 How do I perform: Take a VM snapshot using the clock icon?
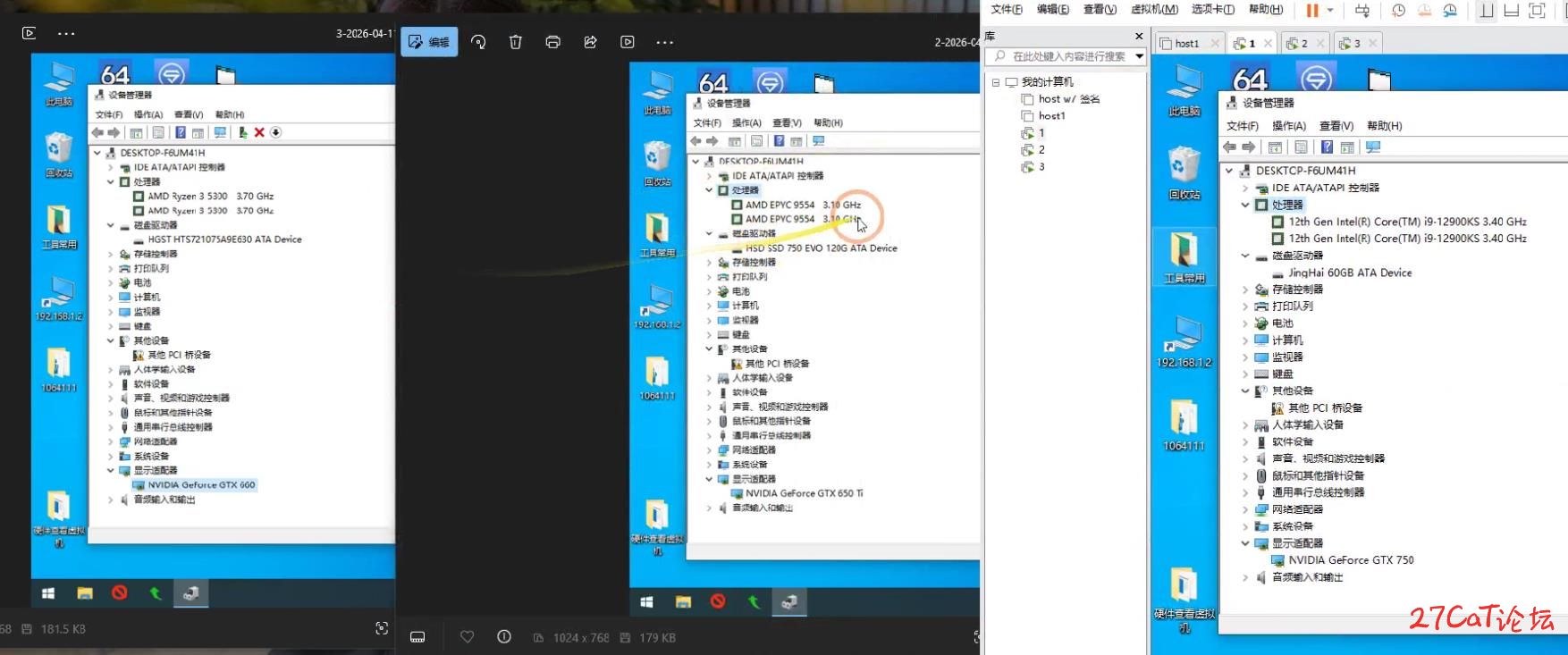click(x=1399, y=11)
